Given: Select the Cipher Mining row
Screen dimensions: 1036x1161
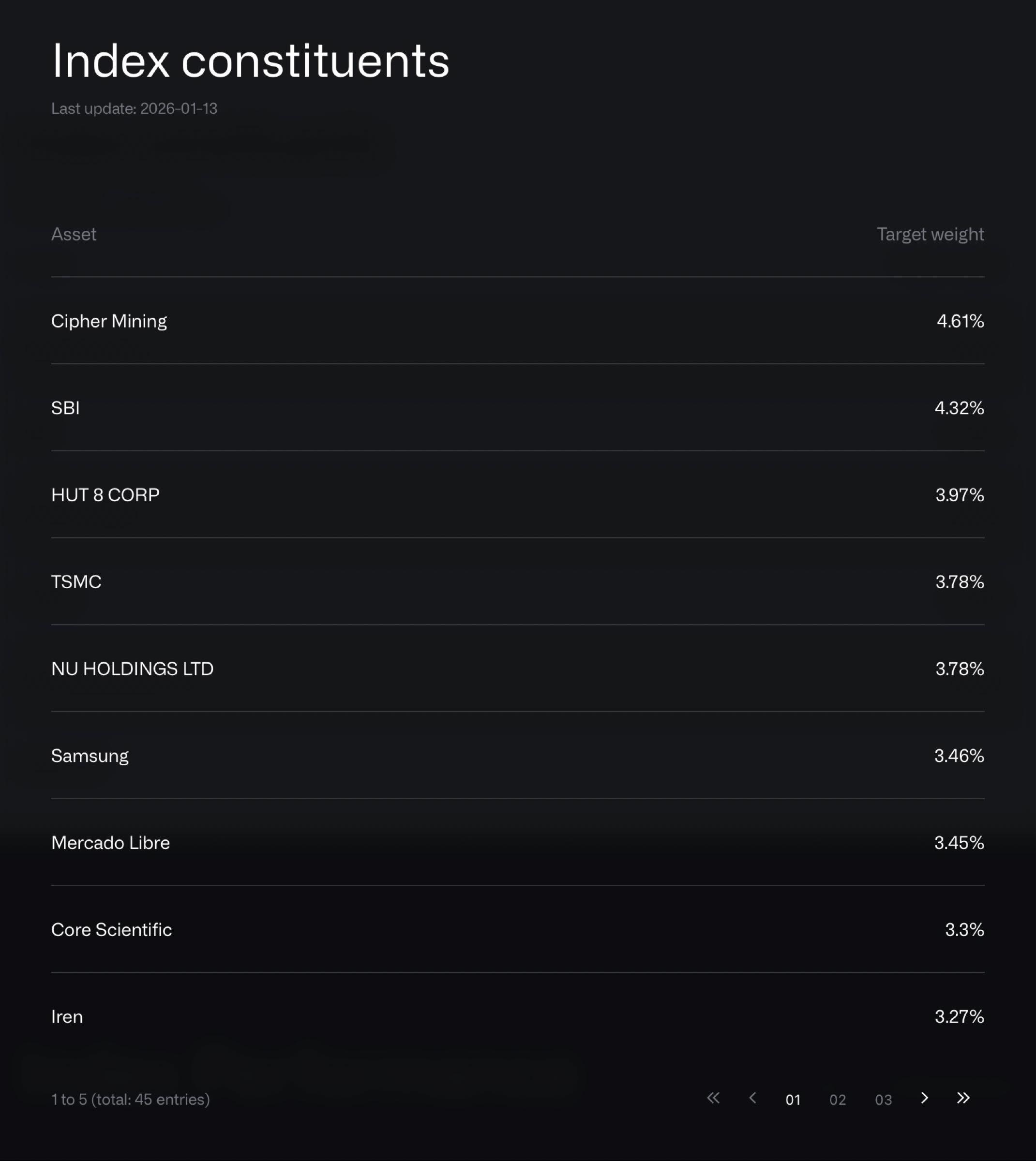Looking at the screenshot, I should [109, 321].
